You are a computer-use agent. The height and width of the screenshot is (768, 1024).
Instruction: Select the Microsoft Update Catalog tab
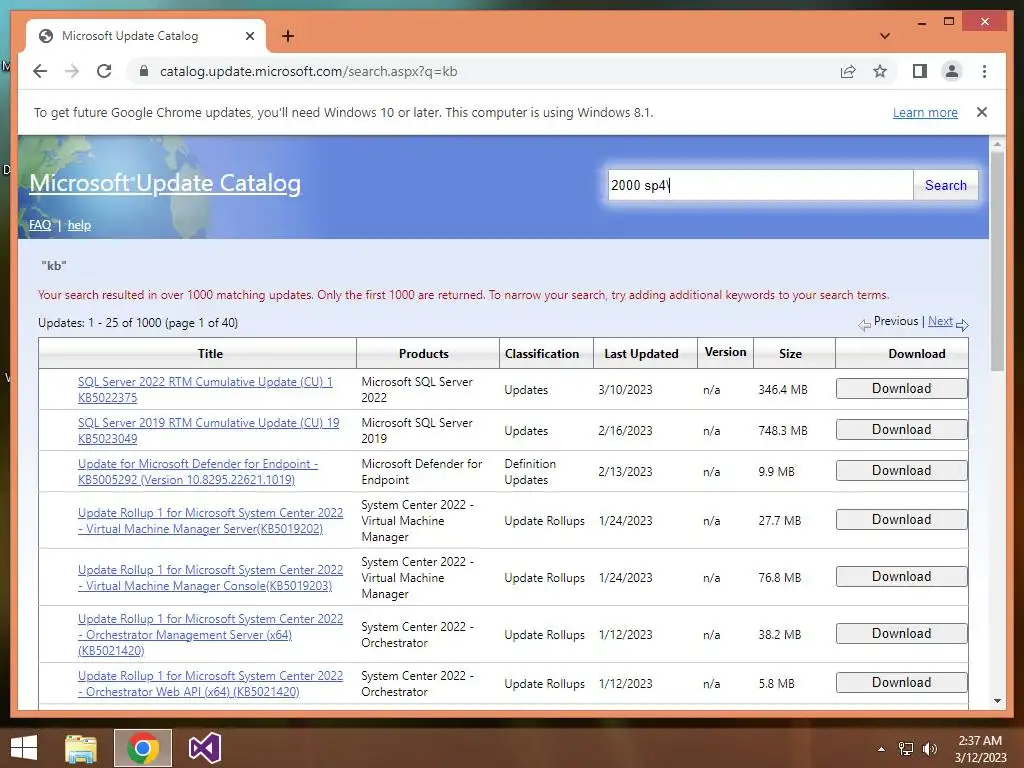tap(145, 36)
